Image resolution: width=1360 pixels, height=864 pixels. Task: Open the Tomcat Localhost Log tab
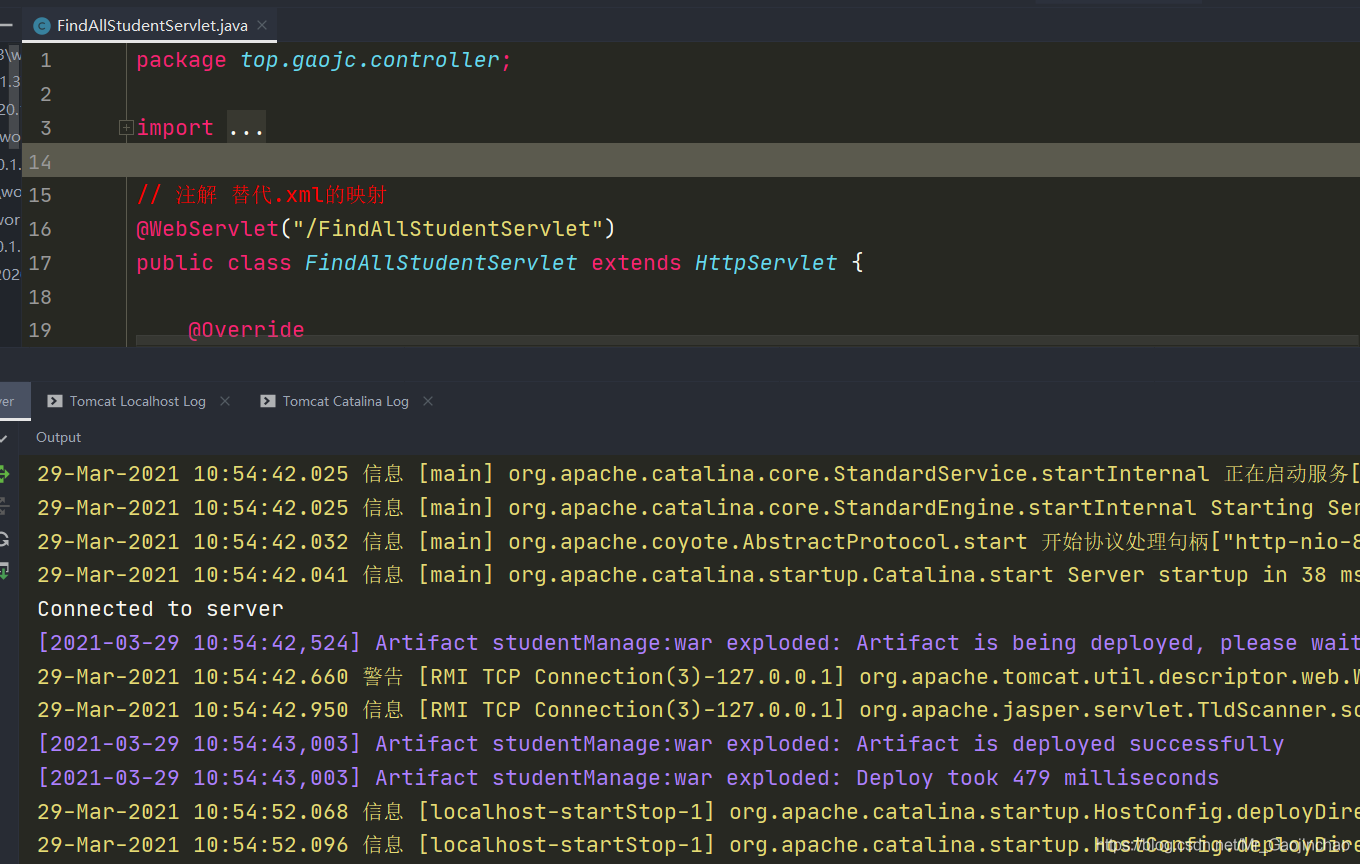point(138,401)
